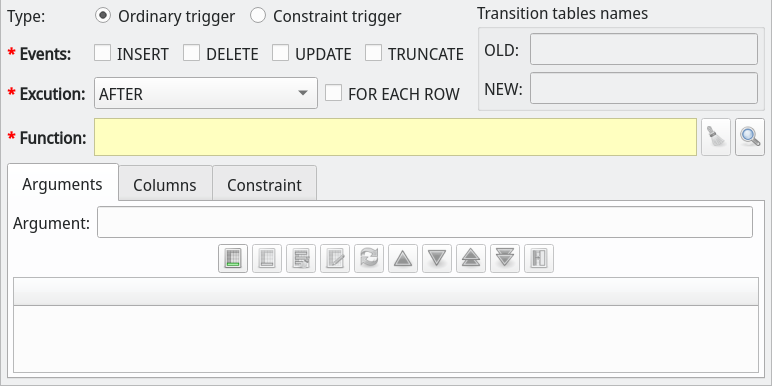Image resolution: width=772 pixels, height=386 pixels.
Task: Check the UPDATE event checkbox
Action: coord(281,53)
